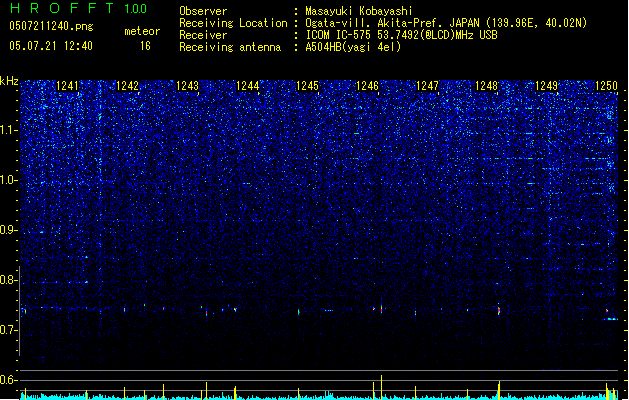Click the 1242 time marker
This screenshot has width=629, height=400.
(x=127, y=86)
